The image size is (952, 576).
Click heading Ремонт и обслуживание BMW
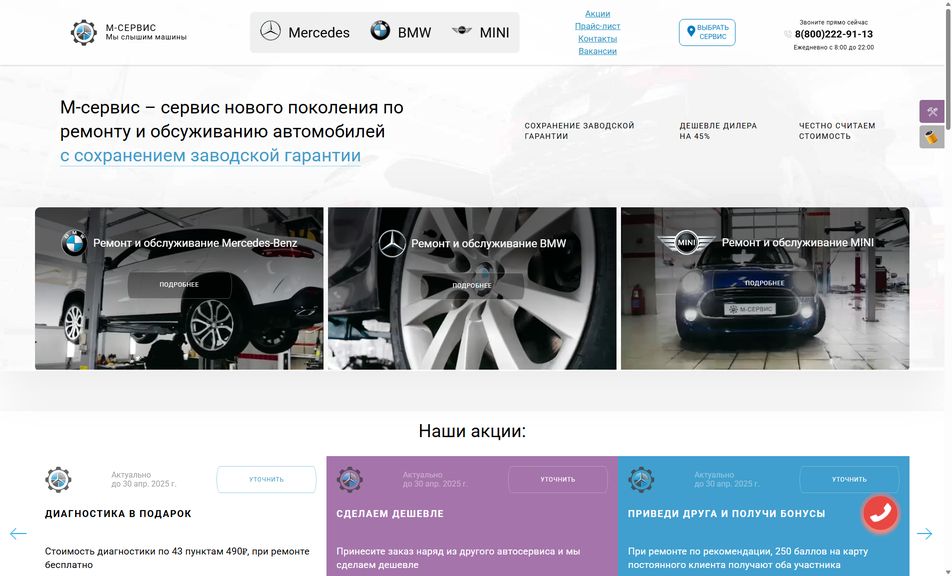click(489, 243)
